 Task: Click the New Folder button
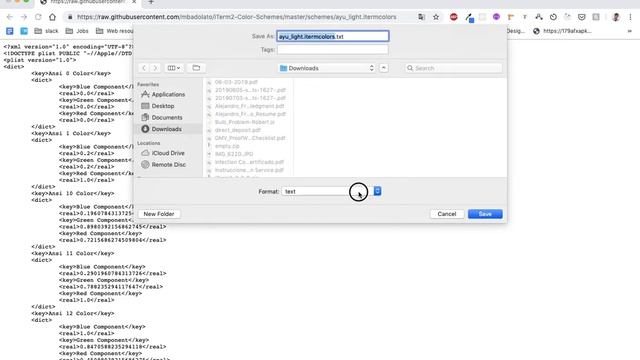point(159,214)
